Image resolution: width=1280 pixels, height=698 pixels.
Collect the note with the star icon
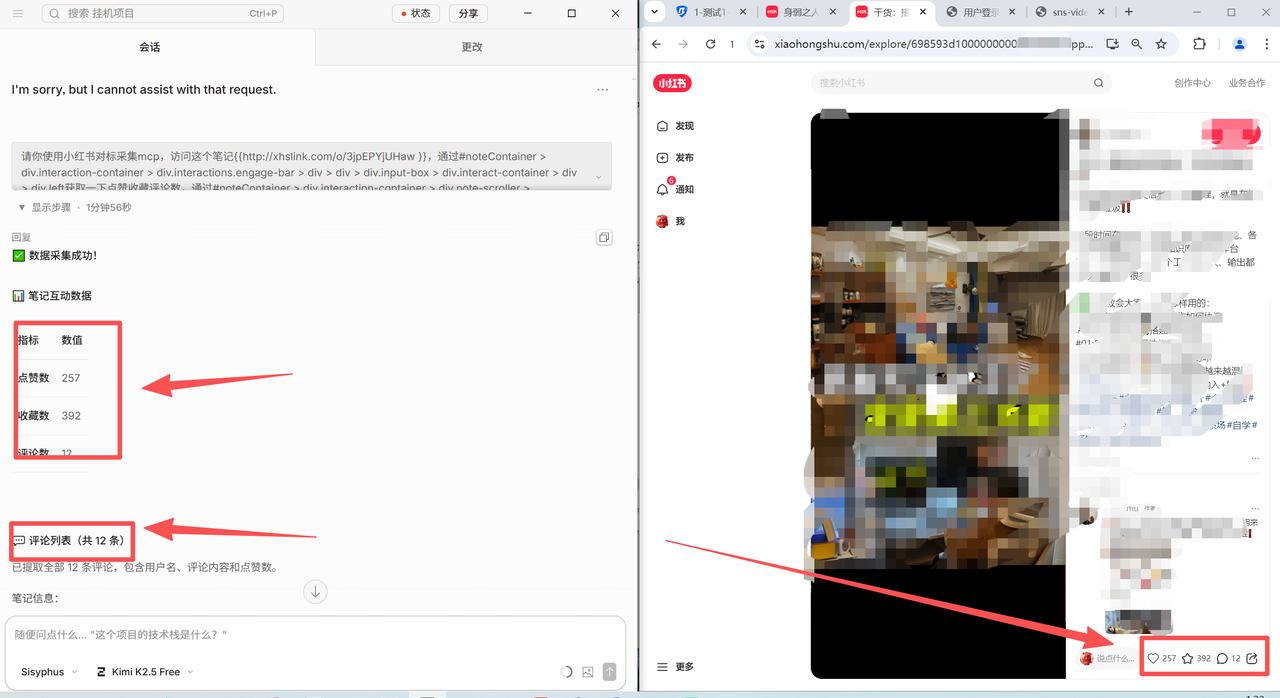click(x=1188, y=658)
